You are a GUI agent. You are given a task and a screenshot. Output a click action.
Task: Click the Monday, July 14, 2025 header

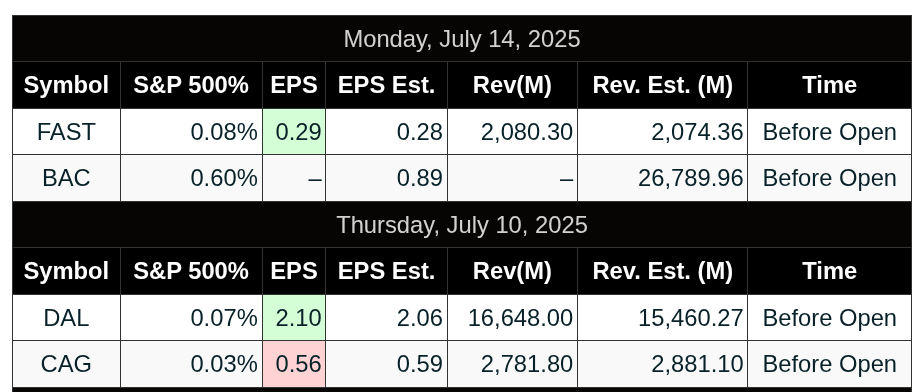(462, 39)
